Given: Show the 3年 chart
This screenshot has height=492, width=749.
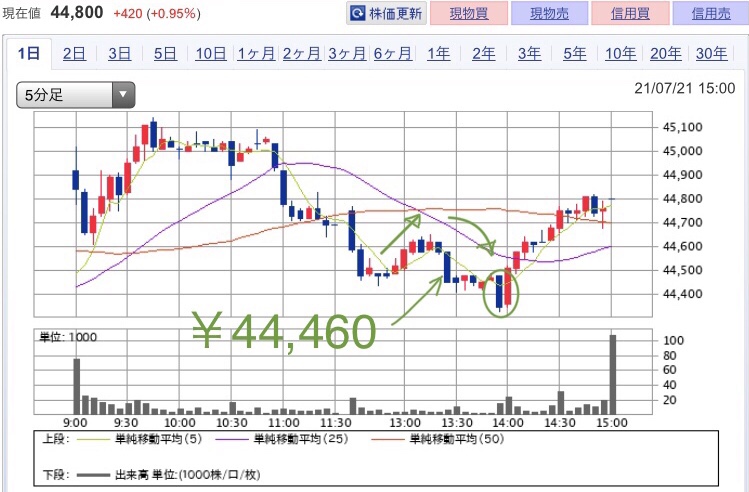Looking at the screenshot, I should pos(529,53).
